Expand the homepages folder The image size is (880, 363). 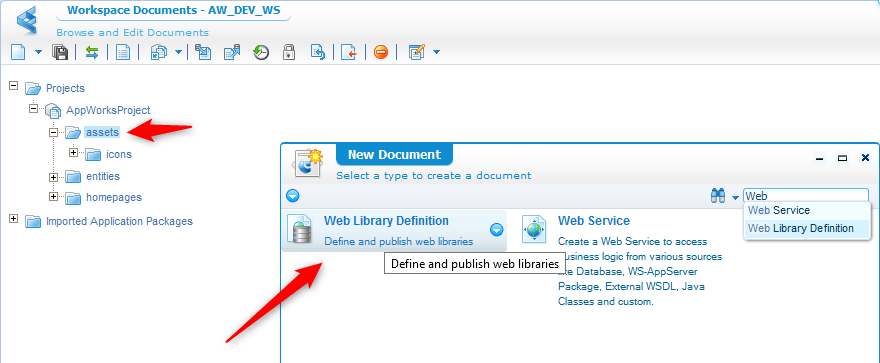[54, 196]
